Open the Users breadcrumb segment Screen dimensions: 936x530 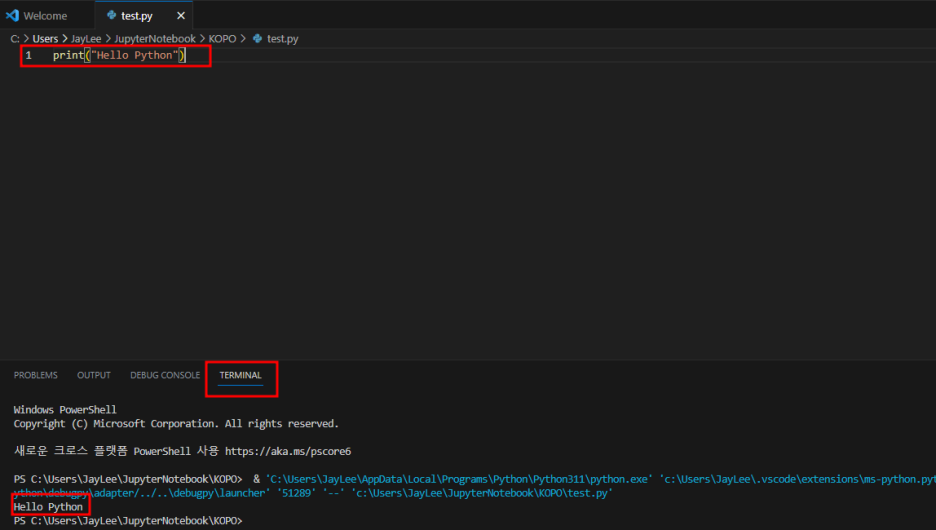click(x=45, y=39)
